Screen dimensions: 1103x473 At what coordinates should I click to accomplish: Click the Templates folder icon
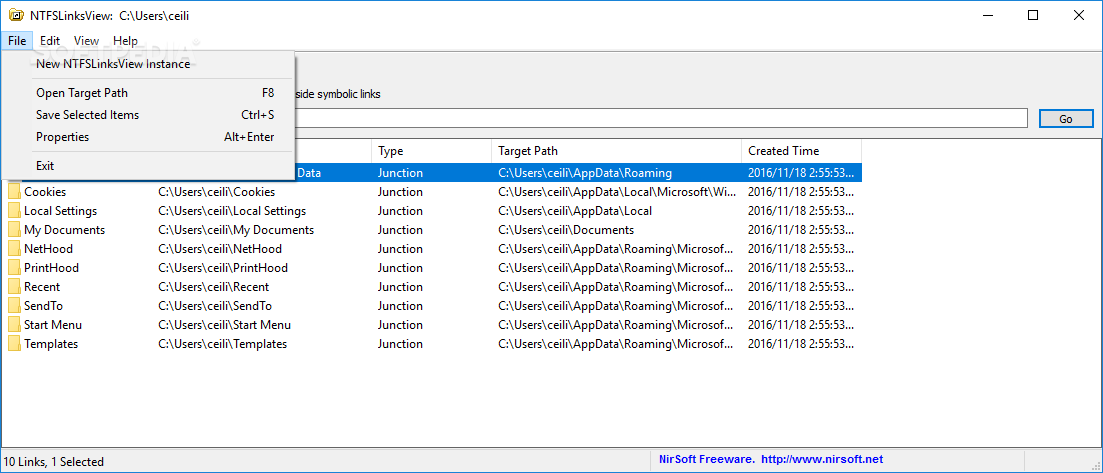14,343
